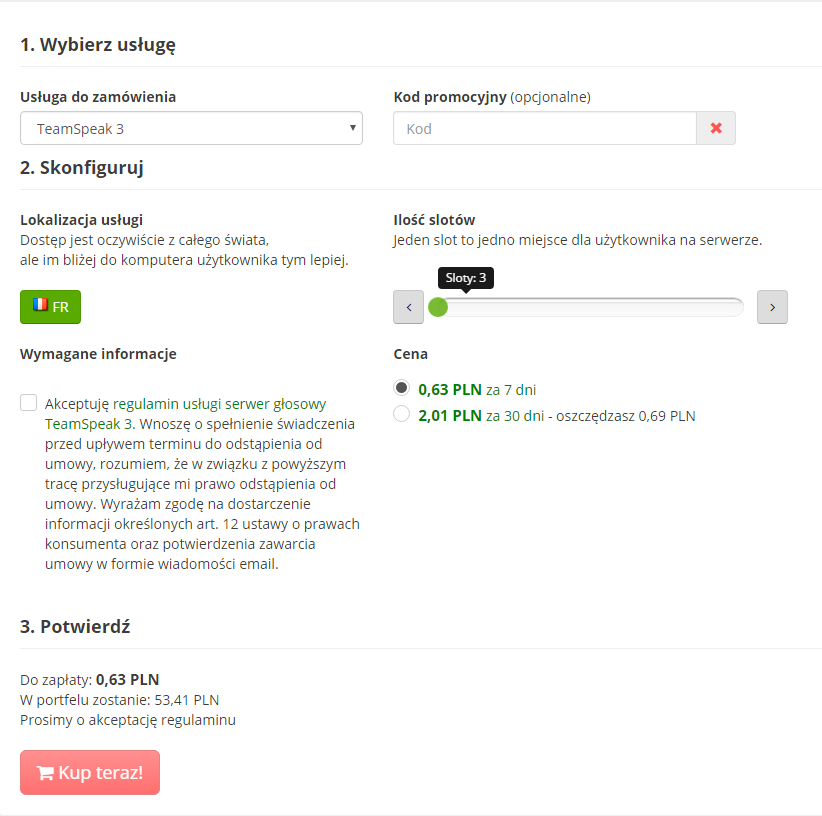This screenshot has height=816, width=822.
Task: Choose 2,01 PLN for 30 days option
Action: click(x=402, y=414)
